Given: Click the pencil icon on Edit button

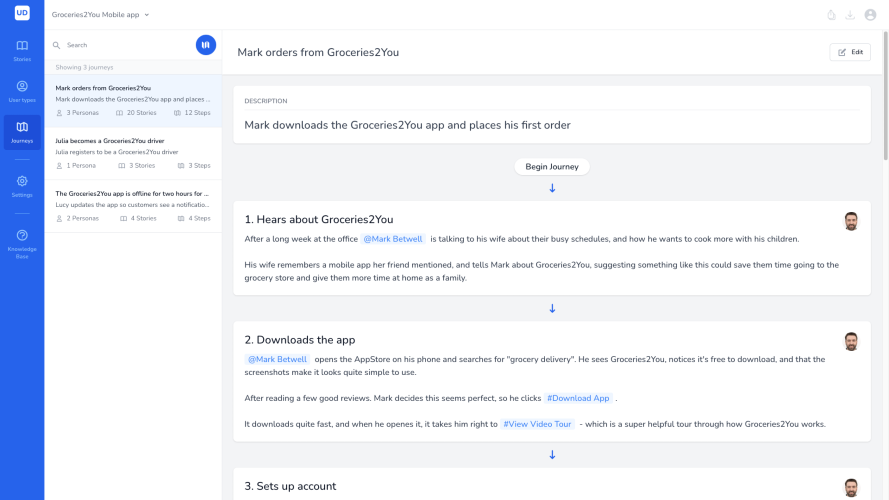Looking at the screenshot, I should click(x=842, y=52).
